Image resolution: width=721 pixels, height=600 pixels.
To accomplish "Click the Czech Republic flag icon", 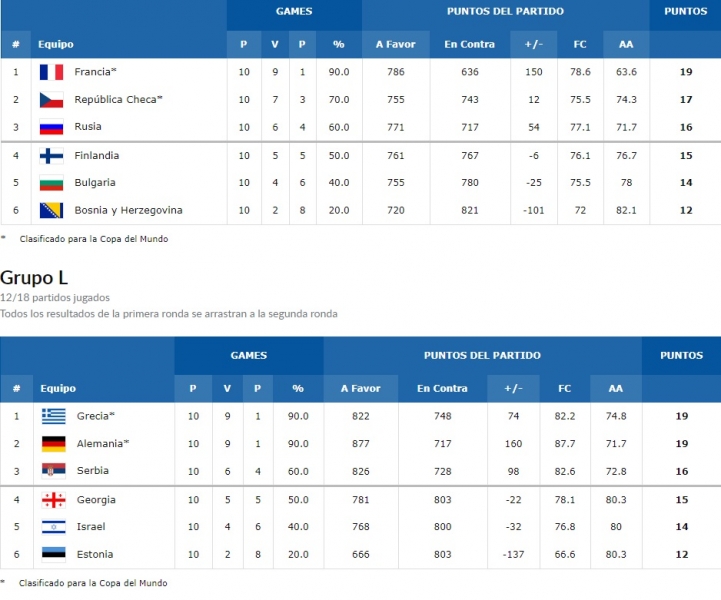I will click(x=52, y=100).
